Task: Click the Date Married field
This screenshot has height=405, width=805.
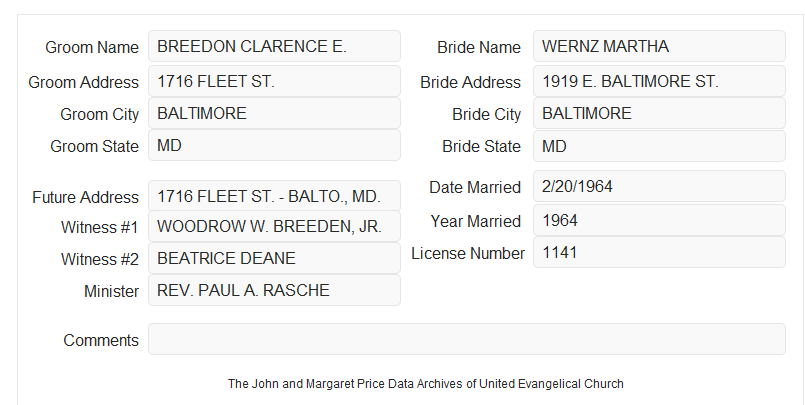Action: 659,186
